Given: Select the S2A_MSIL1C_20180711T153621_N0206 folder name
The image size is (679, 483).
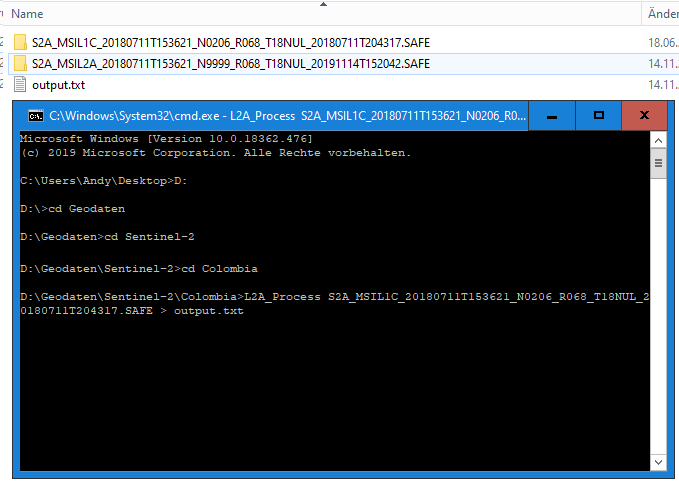Looking at the screenshot, I should tap(231, 42).
